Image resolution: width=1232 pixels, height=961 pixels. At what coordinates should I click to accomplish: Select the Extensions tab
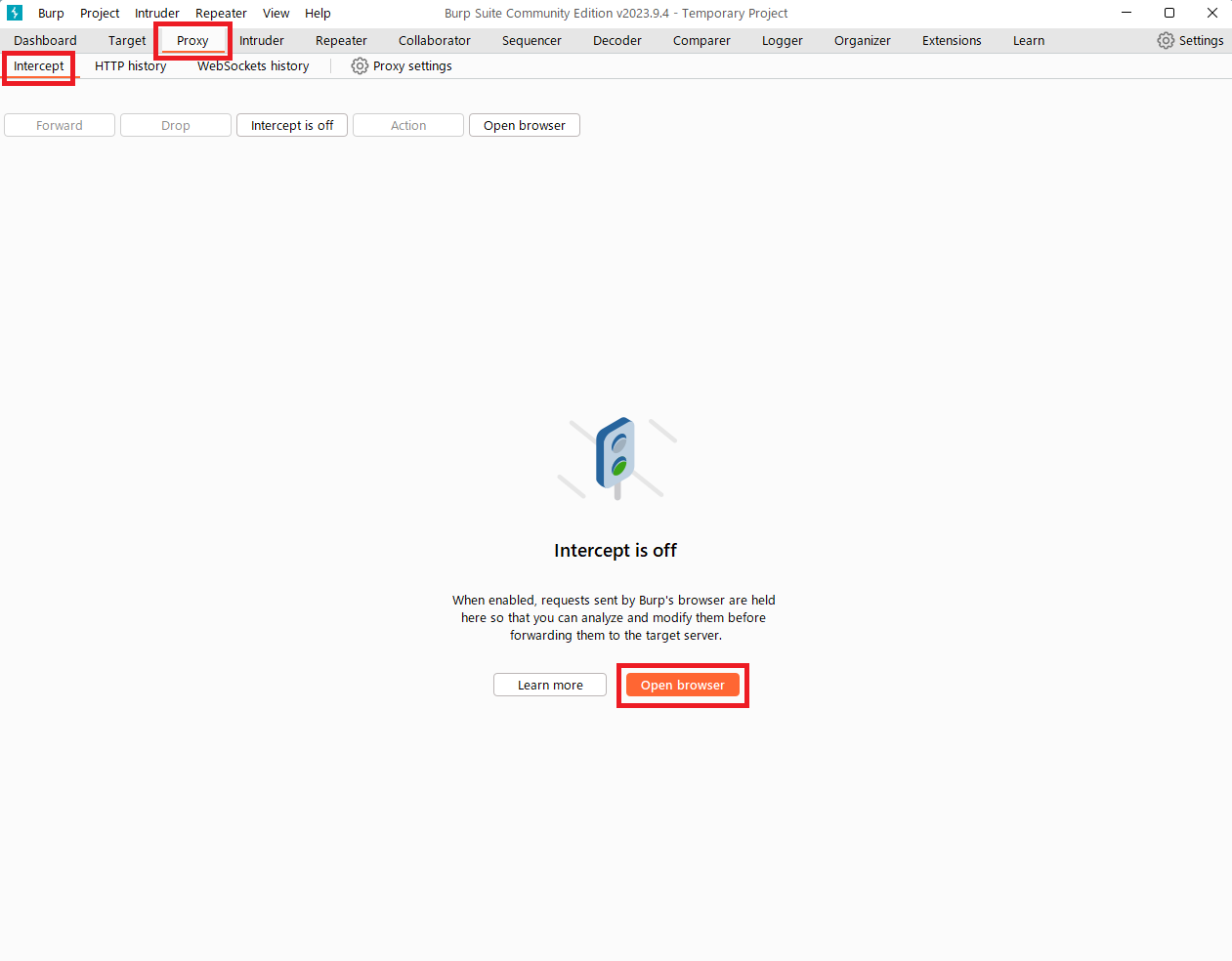[951, 40]
